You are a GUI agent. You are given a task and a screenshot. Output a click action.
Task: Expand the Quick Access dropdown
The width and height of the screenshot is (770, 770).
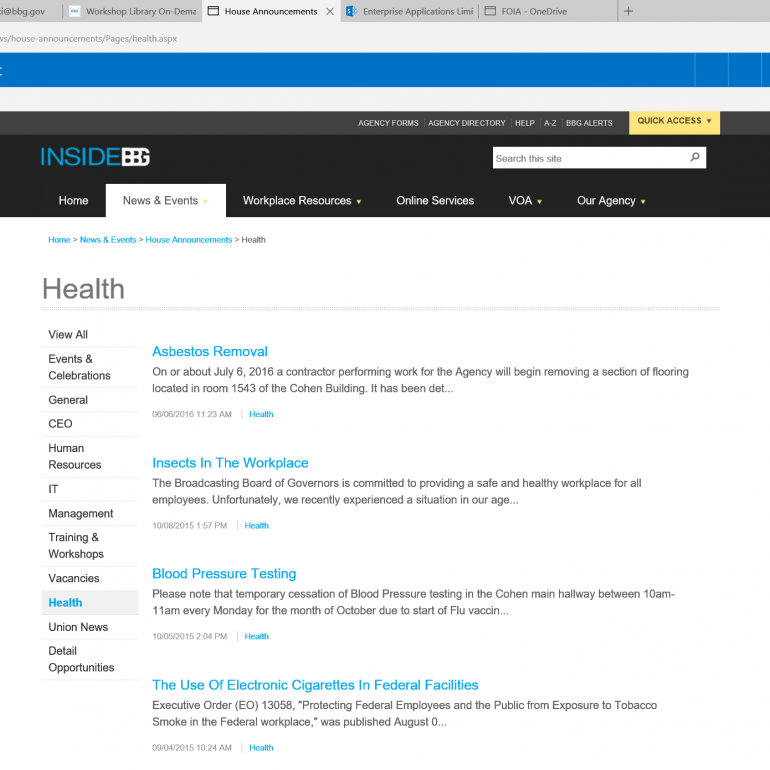click(x=675, y=121)
